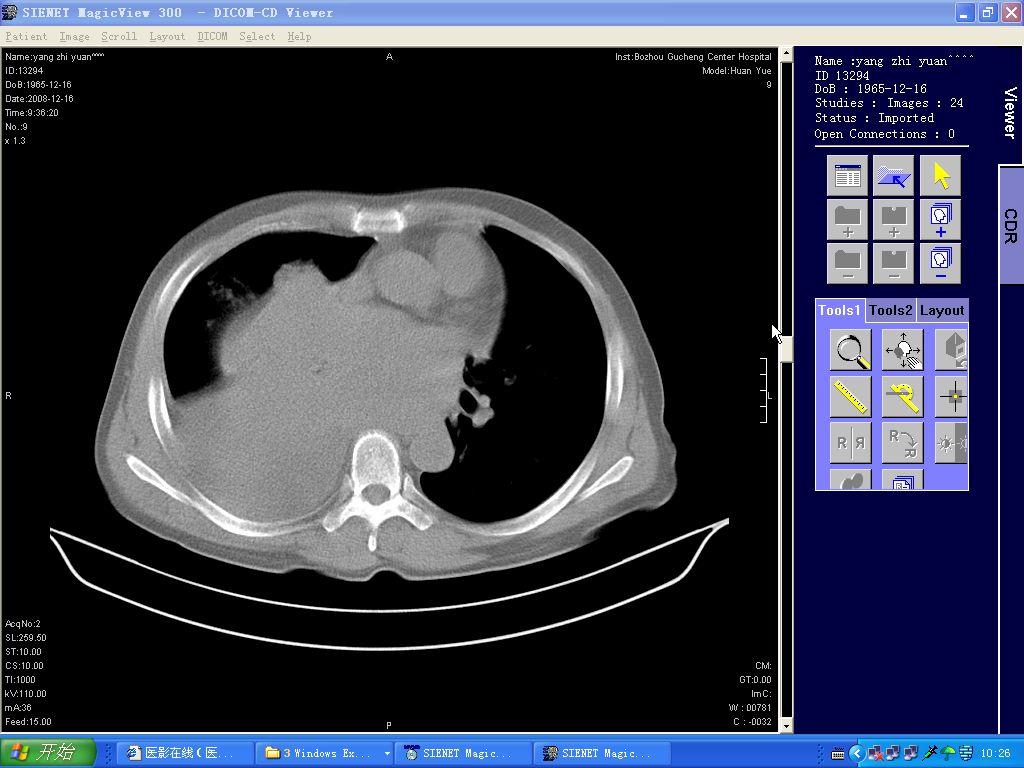Click the syringe tray icon
1024x768 pixels.
coord(930,754)
